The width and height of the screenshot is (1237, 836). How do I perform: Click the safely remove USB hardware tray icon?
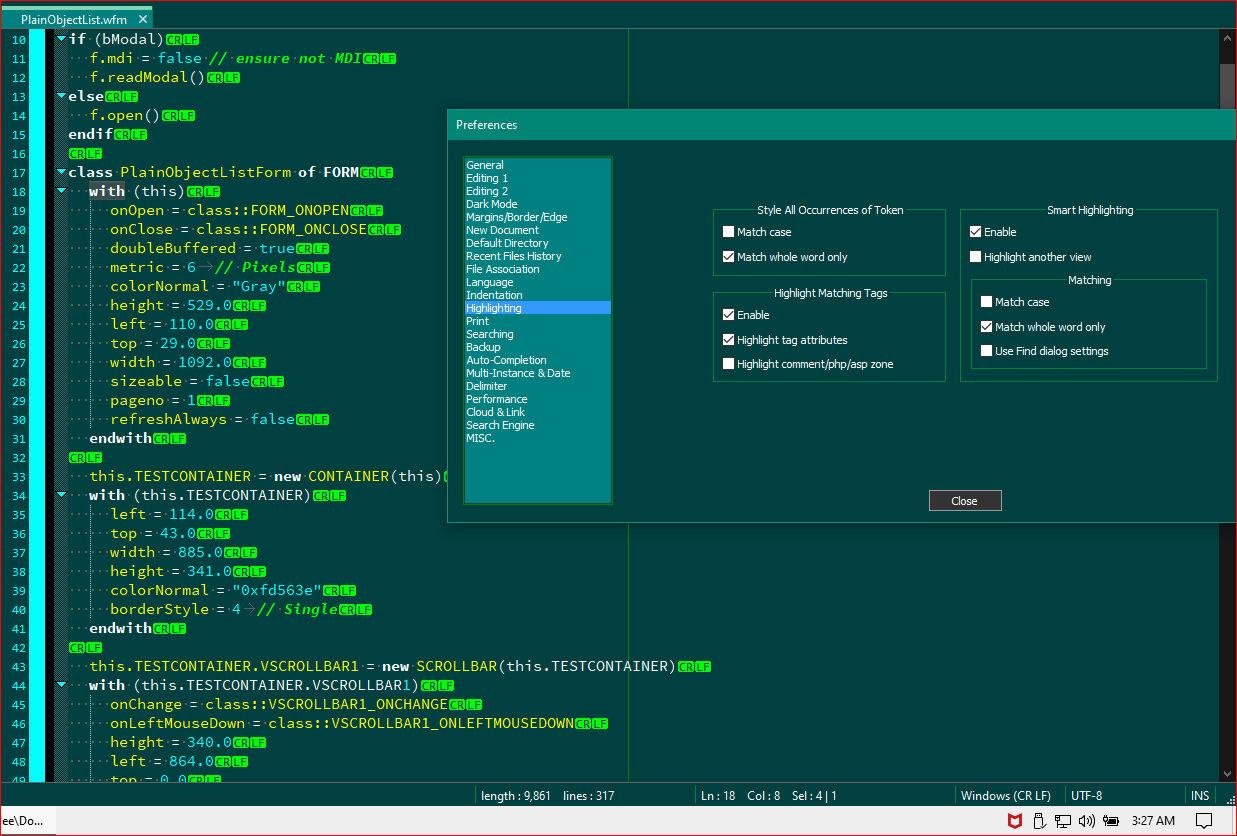[1038, 821]
